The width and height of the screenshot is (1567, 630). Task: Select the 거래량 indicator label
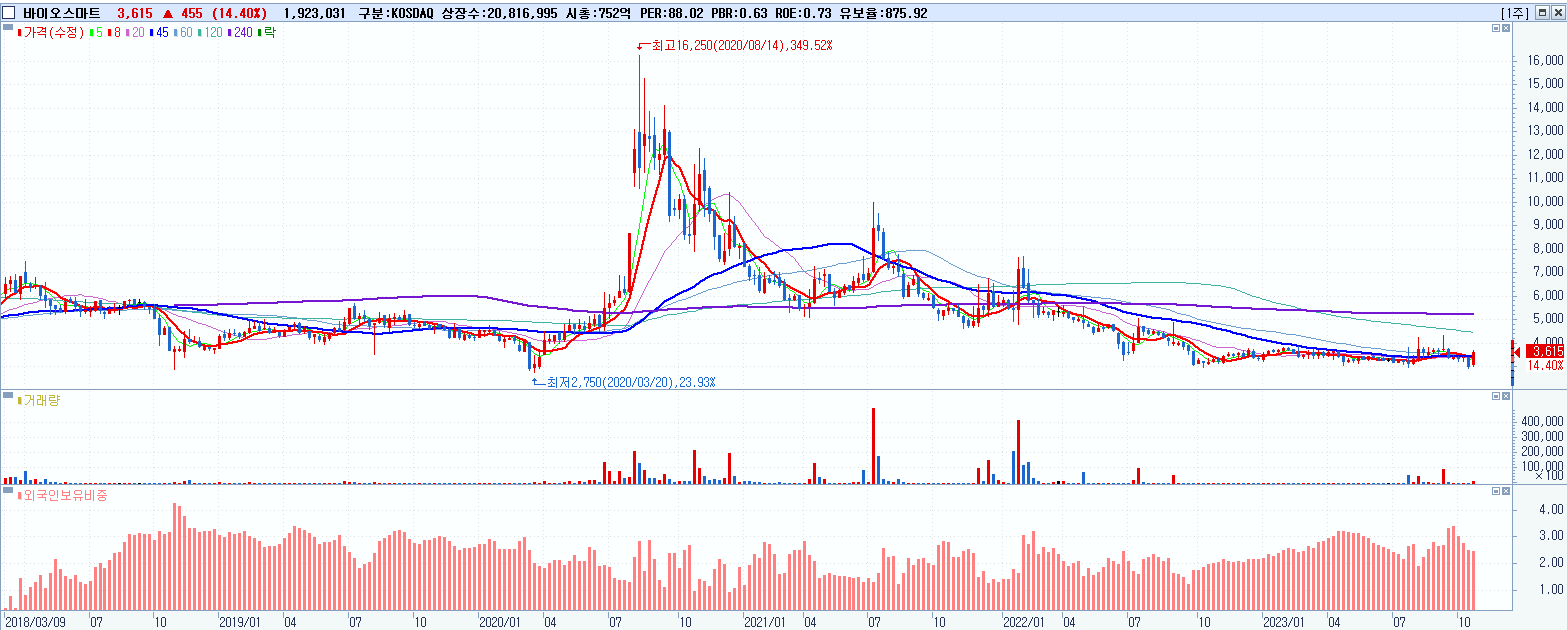pos(40,400)
